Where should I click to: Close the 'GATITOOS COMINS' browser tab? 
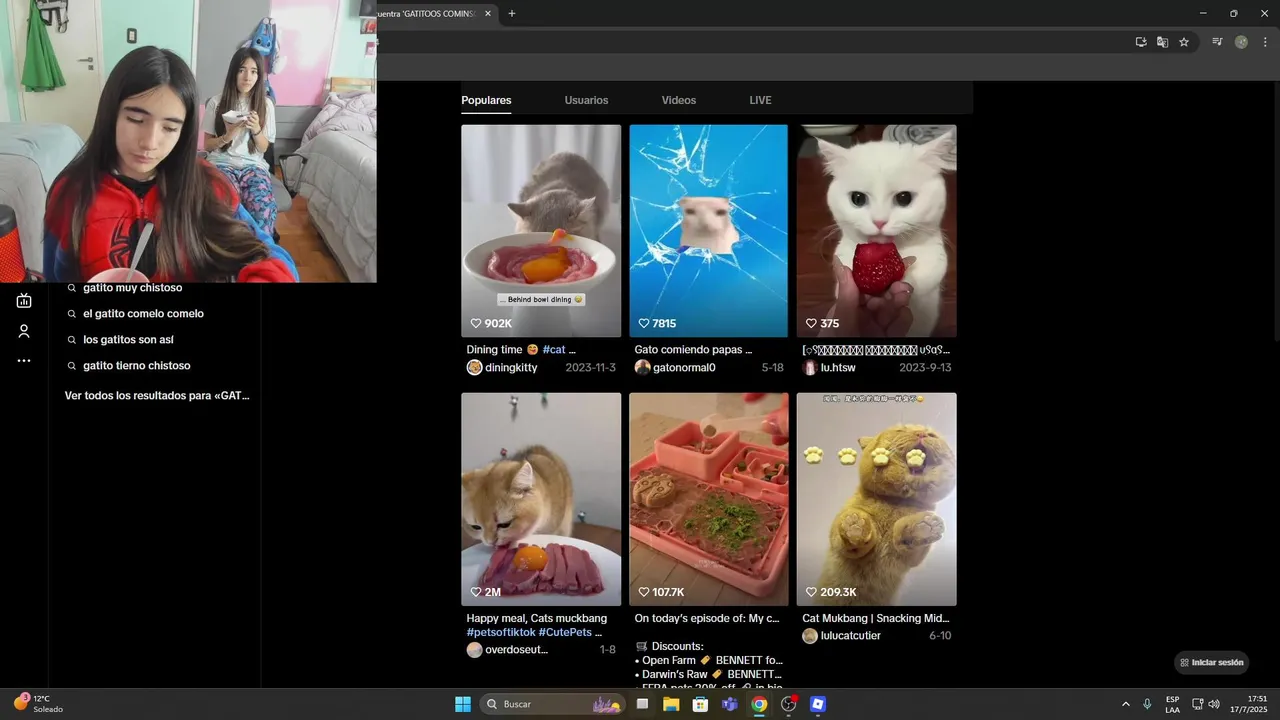click(x=488, y=14)
